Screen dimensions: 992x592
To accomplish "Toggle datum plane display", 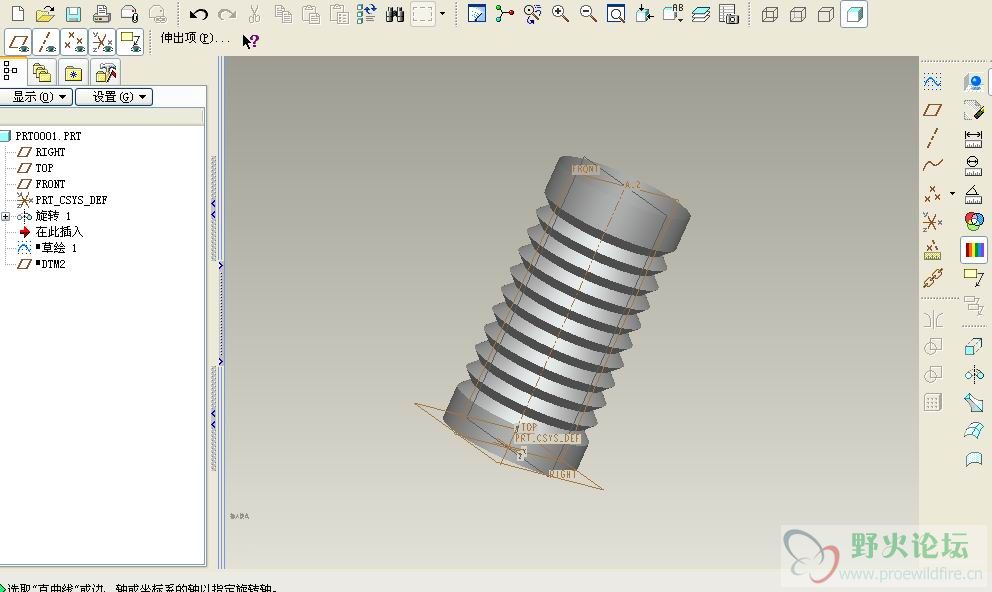I will coord(18,42).
